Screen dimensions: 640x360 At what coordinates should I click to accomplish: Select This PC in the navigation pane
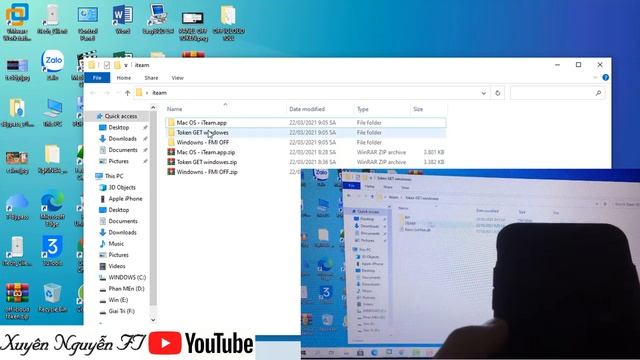coord(114,176)
